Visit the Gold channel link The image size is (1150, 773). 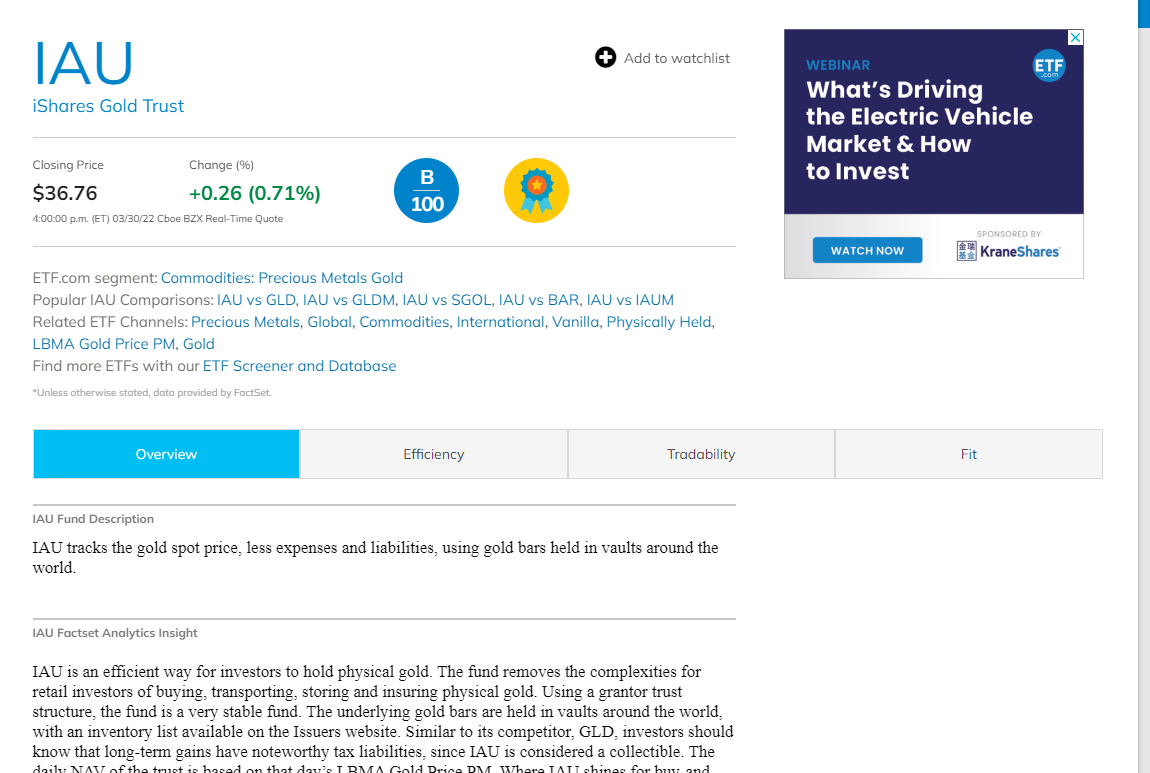click(199, 344)
